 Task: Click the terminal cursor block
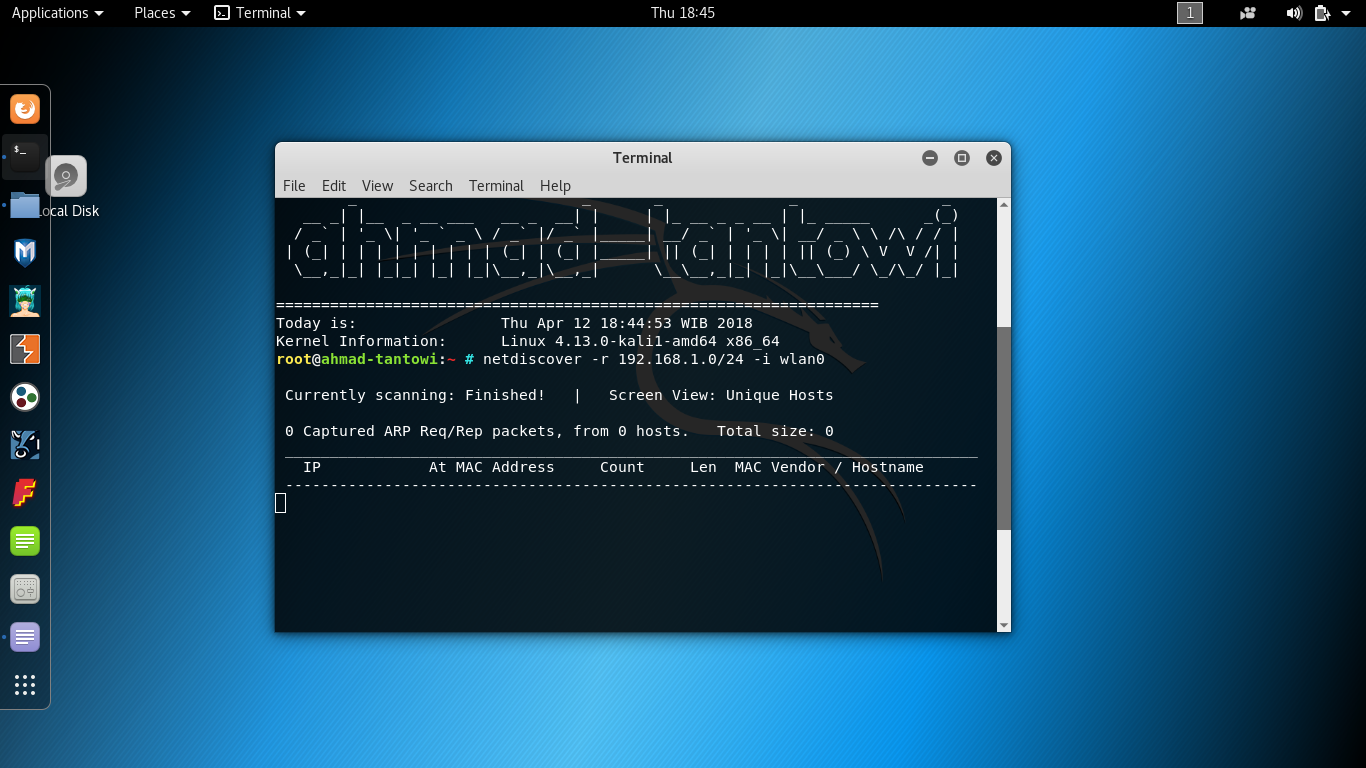coord(281,503)
